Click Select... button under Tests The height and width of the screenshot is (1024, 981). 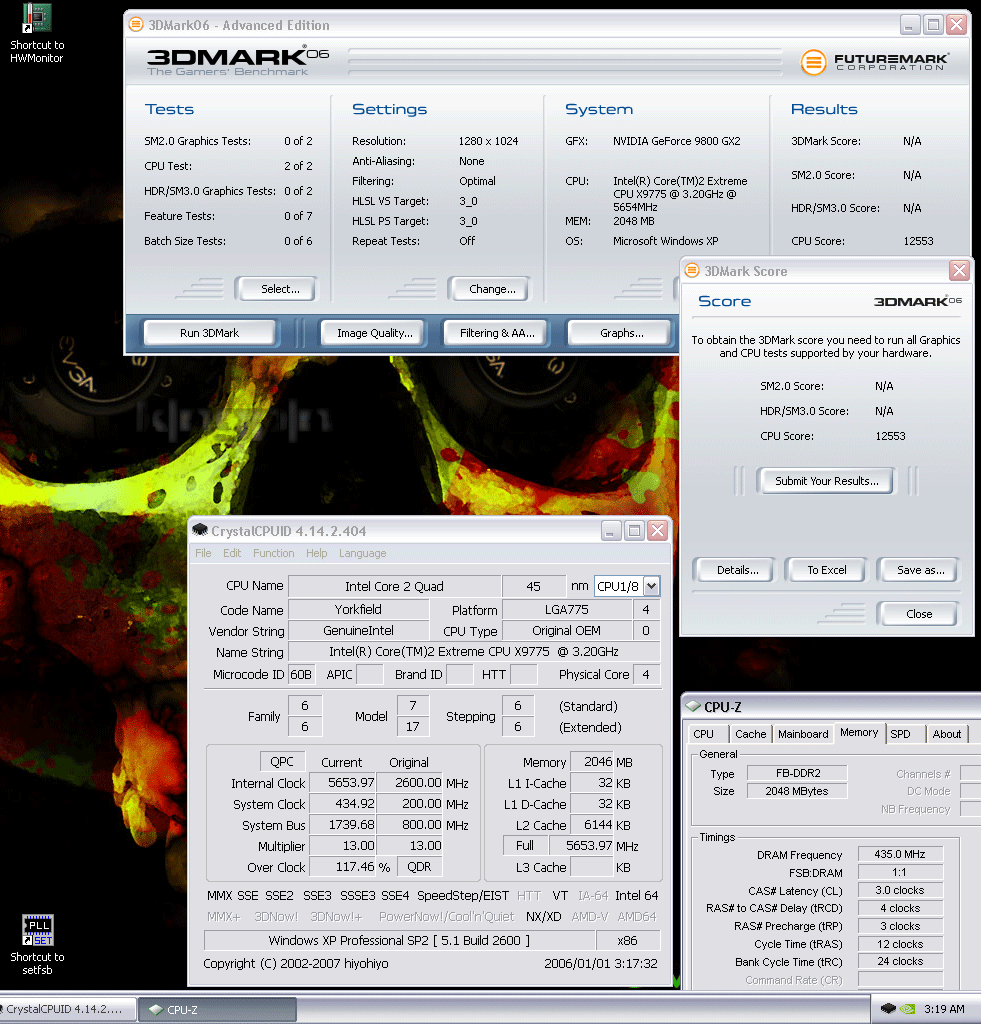276,289
